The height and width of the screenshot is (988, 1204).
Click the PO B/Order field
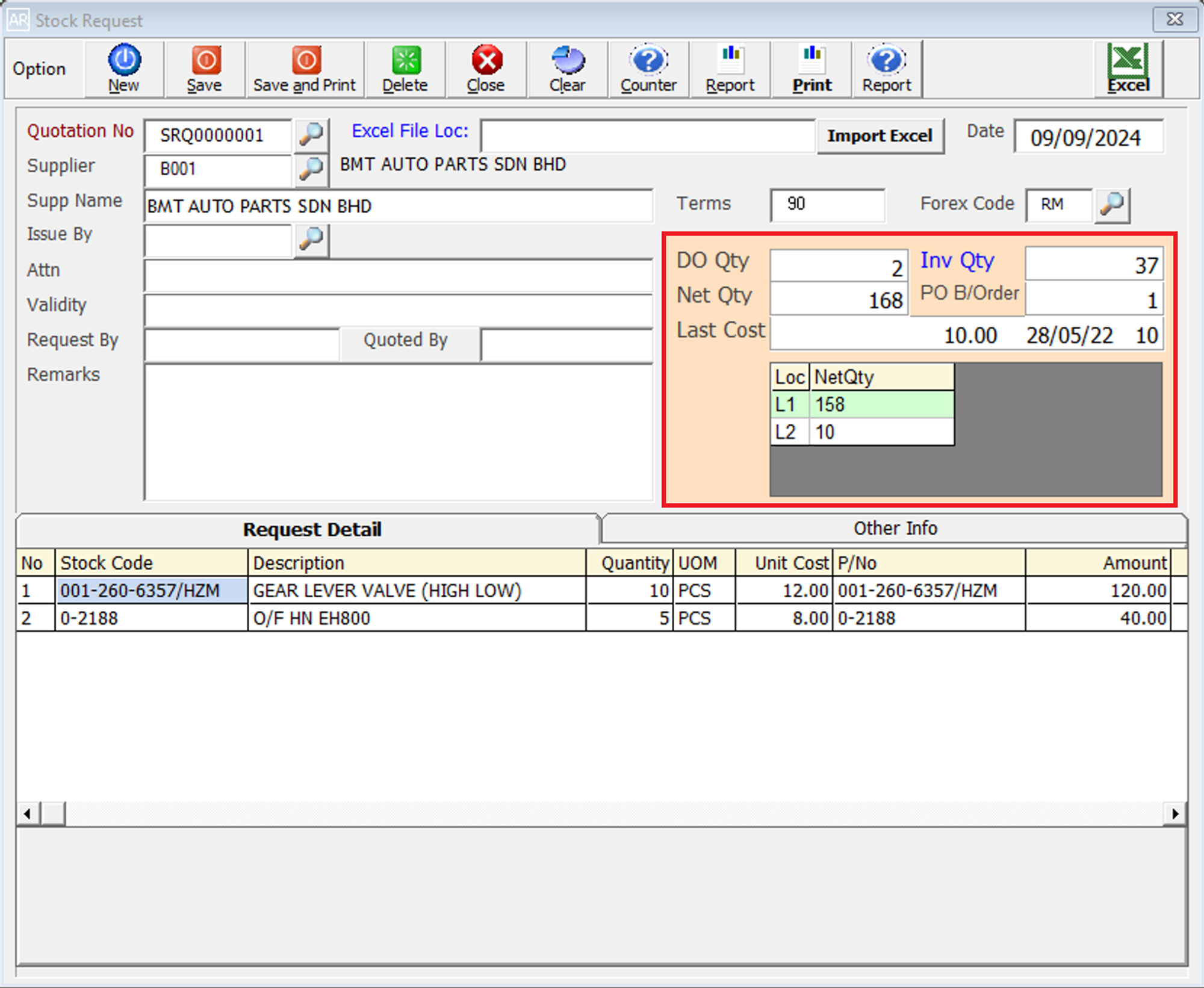pos(1094,299)
